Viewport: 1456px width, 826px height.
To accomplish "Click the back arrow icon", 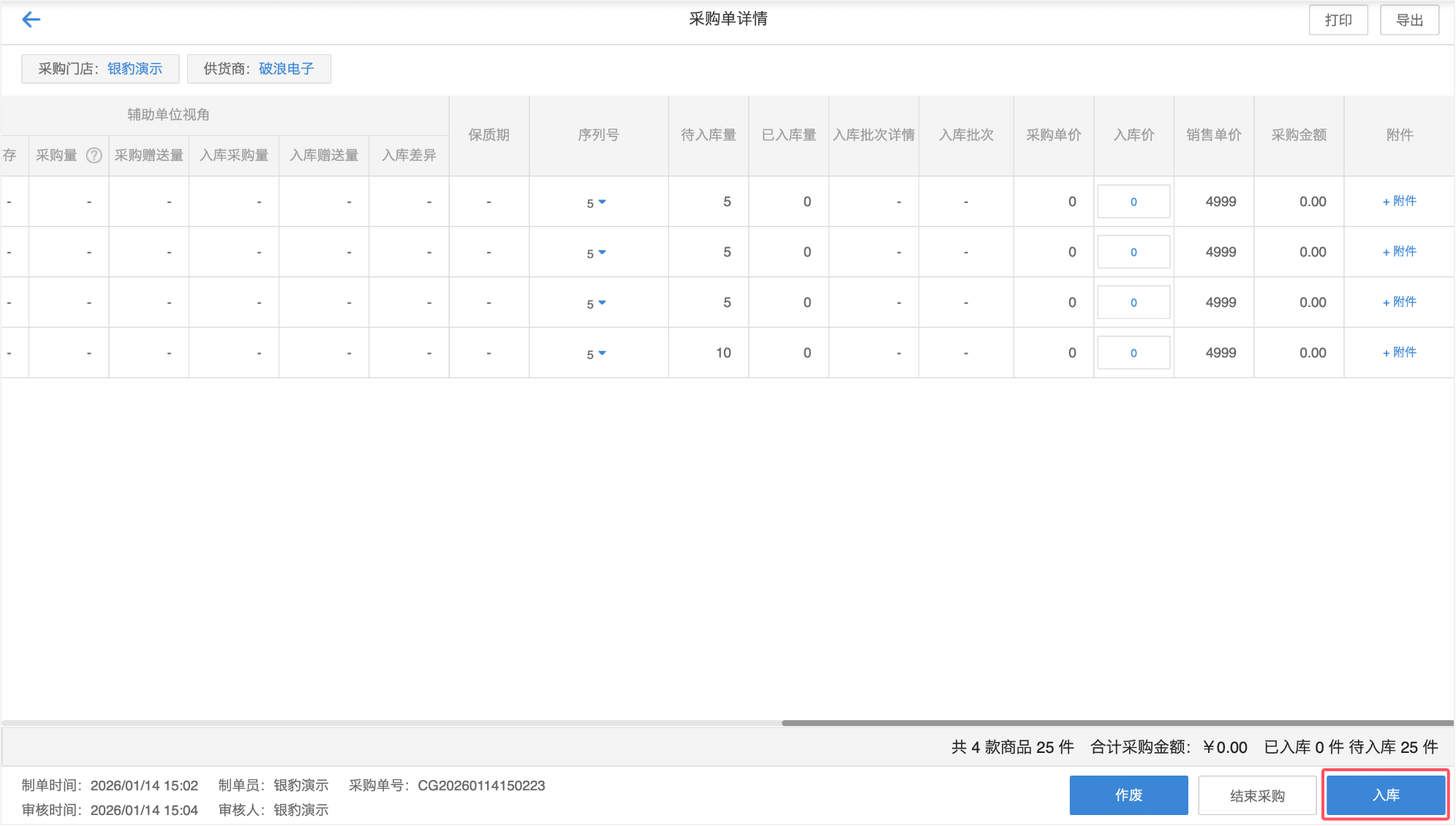I will click(31, 20).
